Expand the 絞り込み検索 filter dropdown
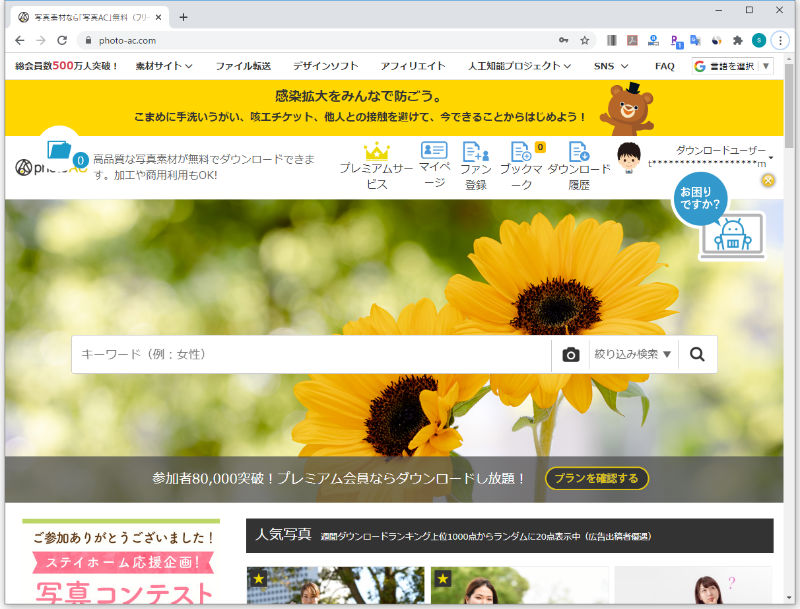The height and width of the screenshot is (609, 800). tap(633, 354)
